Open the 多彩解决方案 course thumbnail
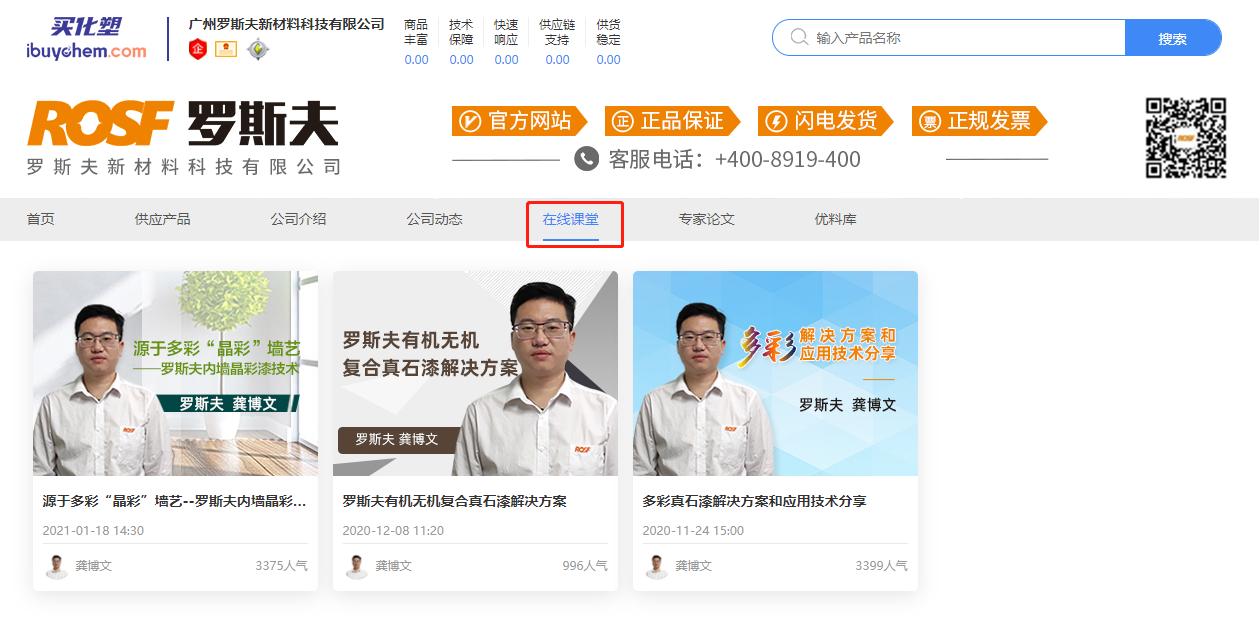The image size is (1259, 638). (775, 373)
